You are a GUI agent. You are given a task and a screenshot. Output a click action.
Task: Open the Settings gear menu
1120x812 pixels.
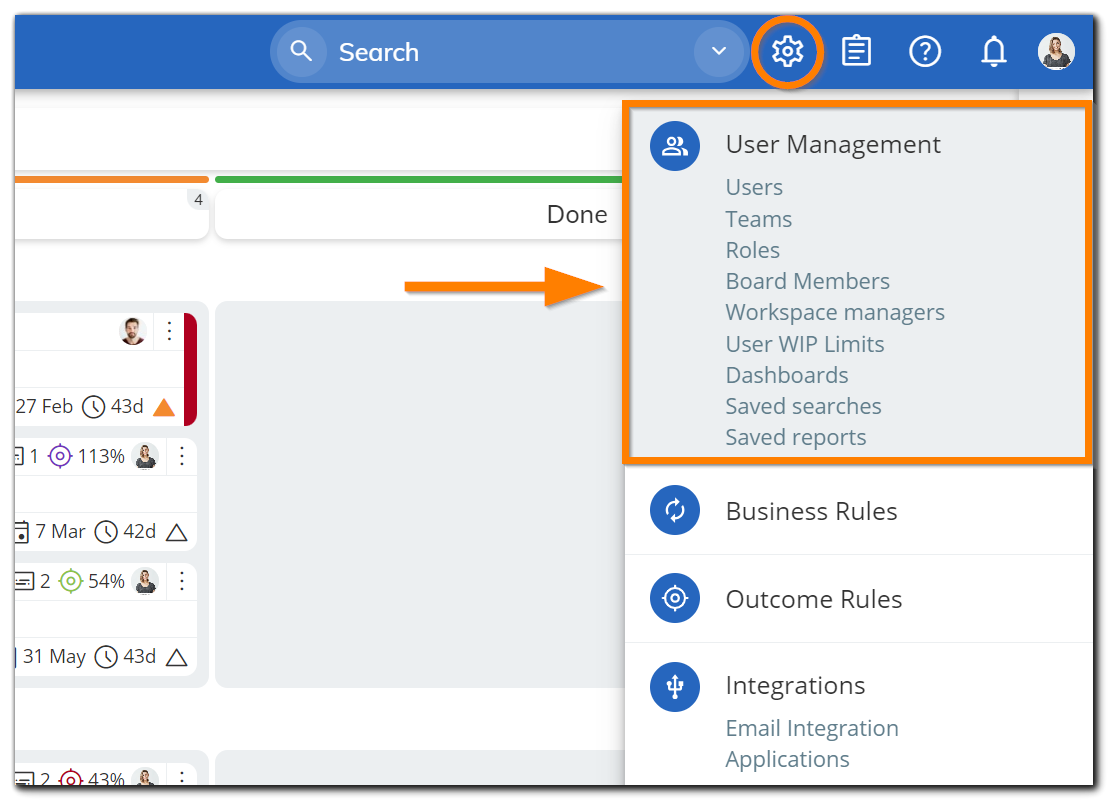(x=787, y=51)
